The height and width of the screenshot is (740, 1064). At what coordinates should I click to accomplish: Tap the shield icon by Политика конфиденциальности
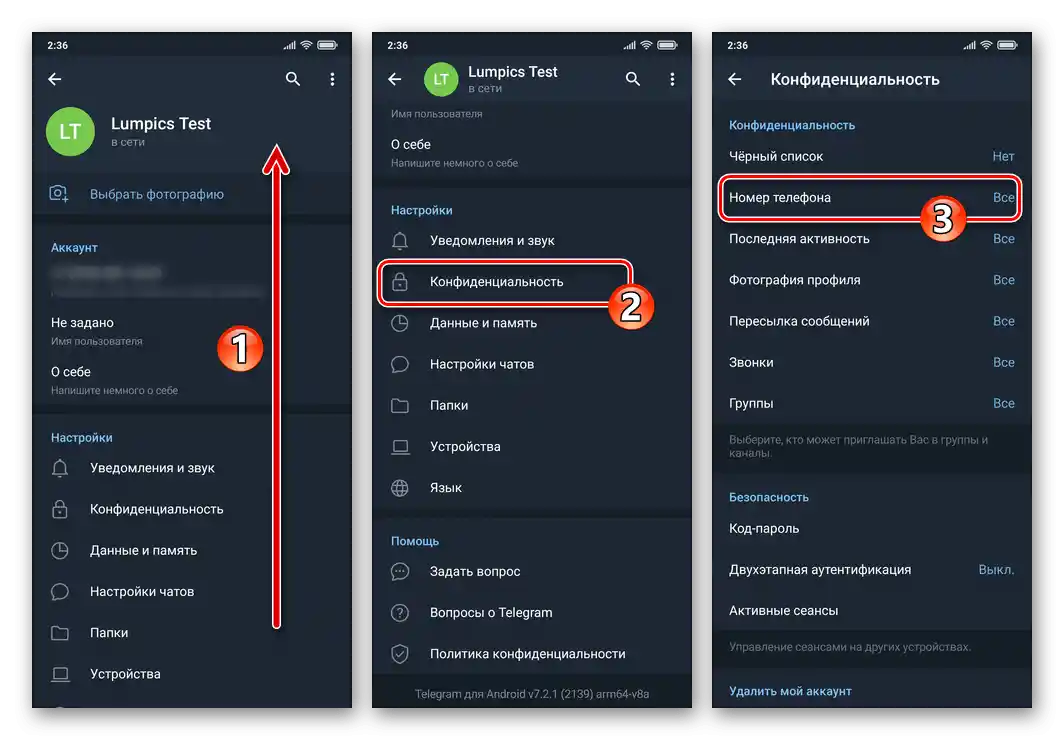click(400, 654)
